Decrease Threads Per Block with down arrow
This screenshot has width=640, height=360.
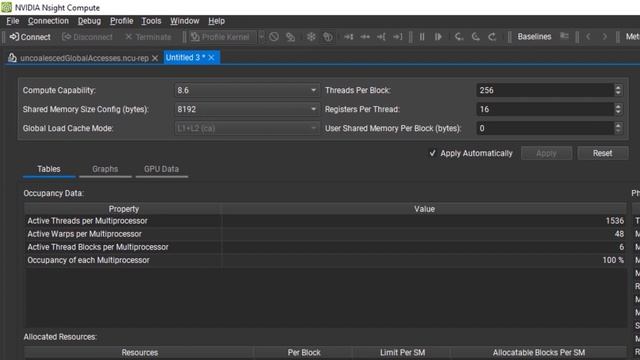(618, 93)
